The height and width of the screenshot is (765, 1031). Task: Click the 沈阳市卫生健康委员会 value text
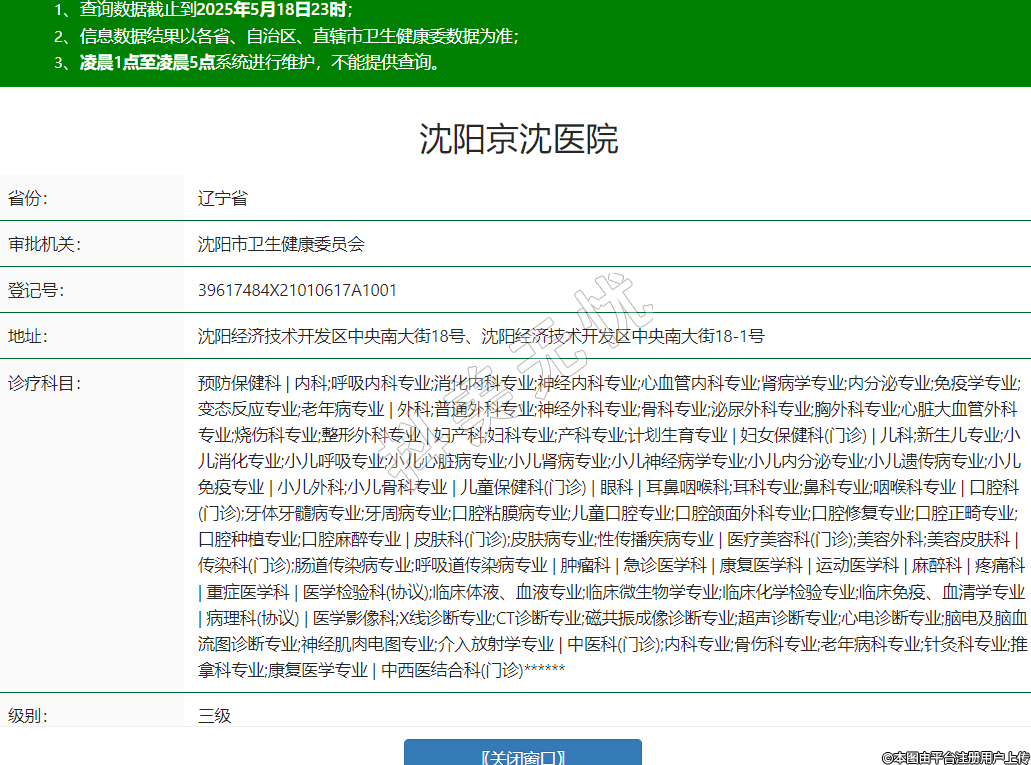pos(281,244)
